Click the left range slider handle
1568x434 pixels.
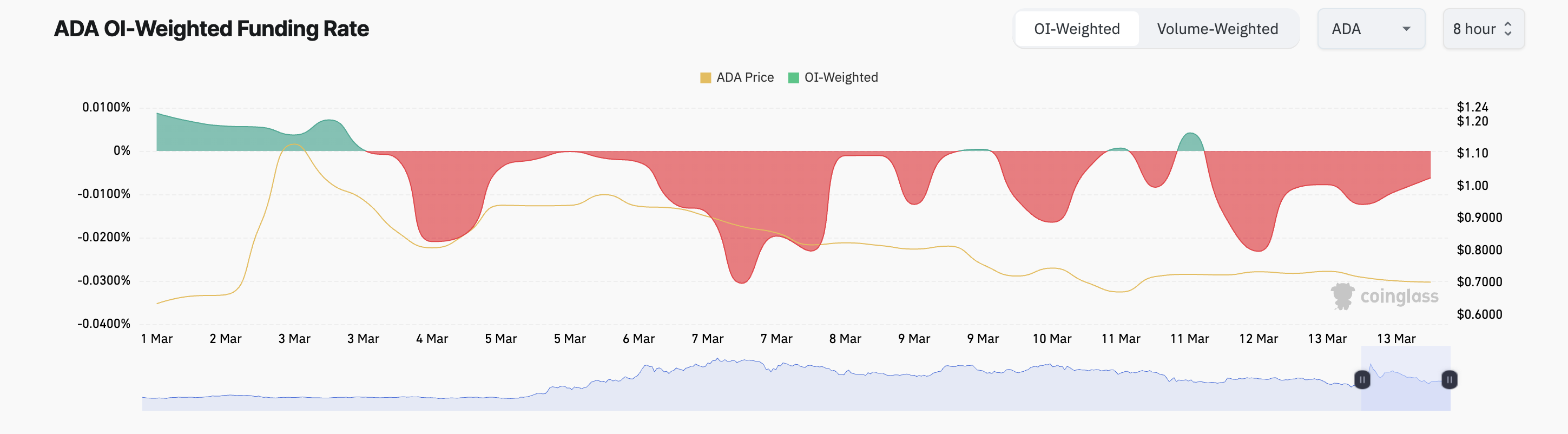tap(1362, 380)
